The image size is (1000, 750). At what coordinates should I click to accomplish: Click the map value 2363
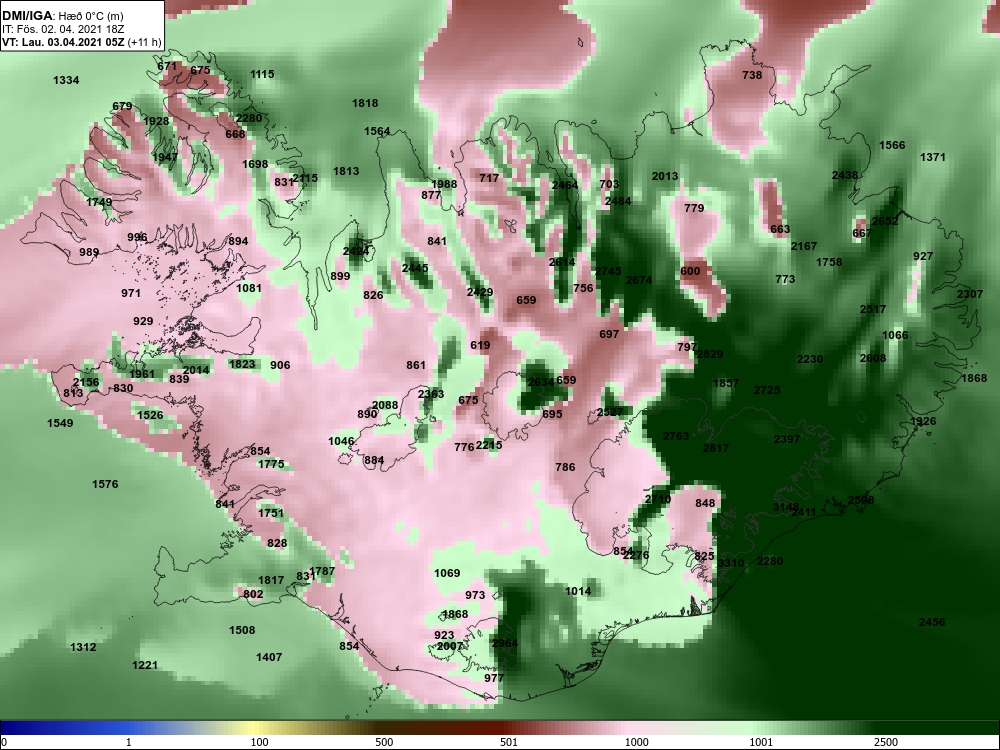point(431,394)
